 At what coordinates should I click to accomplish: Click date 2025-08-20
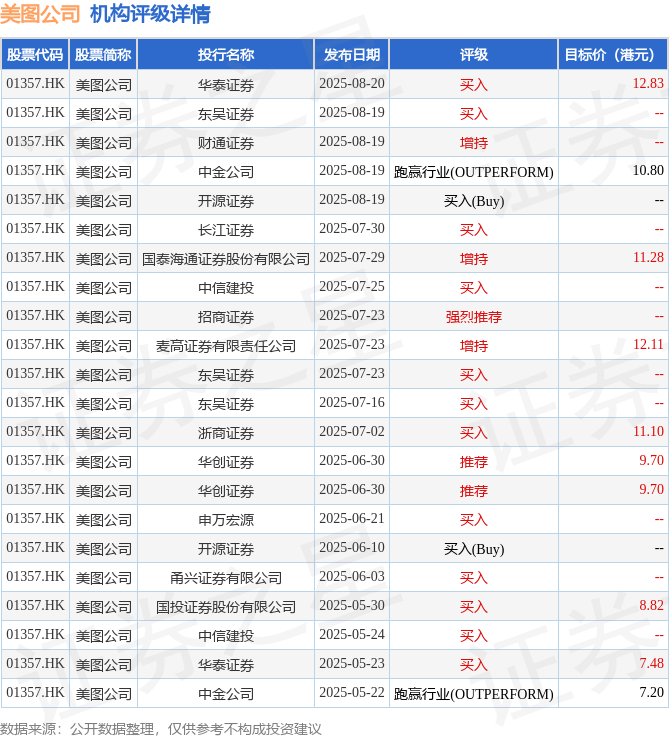352,83
